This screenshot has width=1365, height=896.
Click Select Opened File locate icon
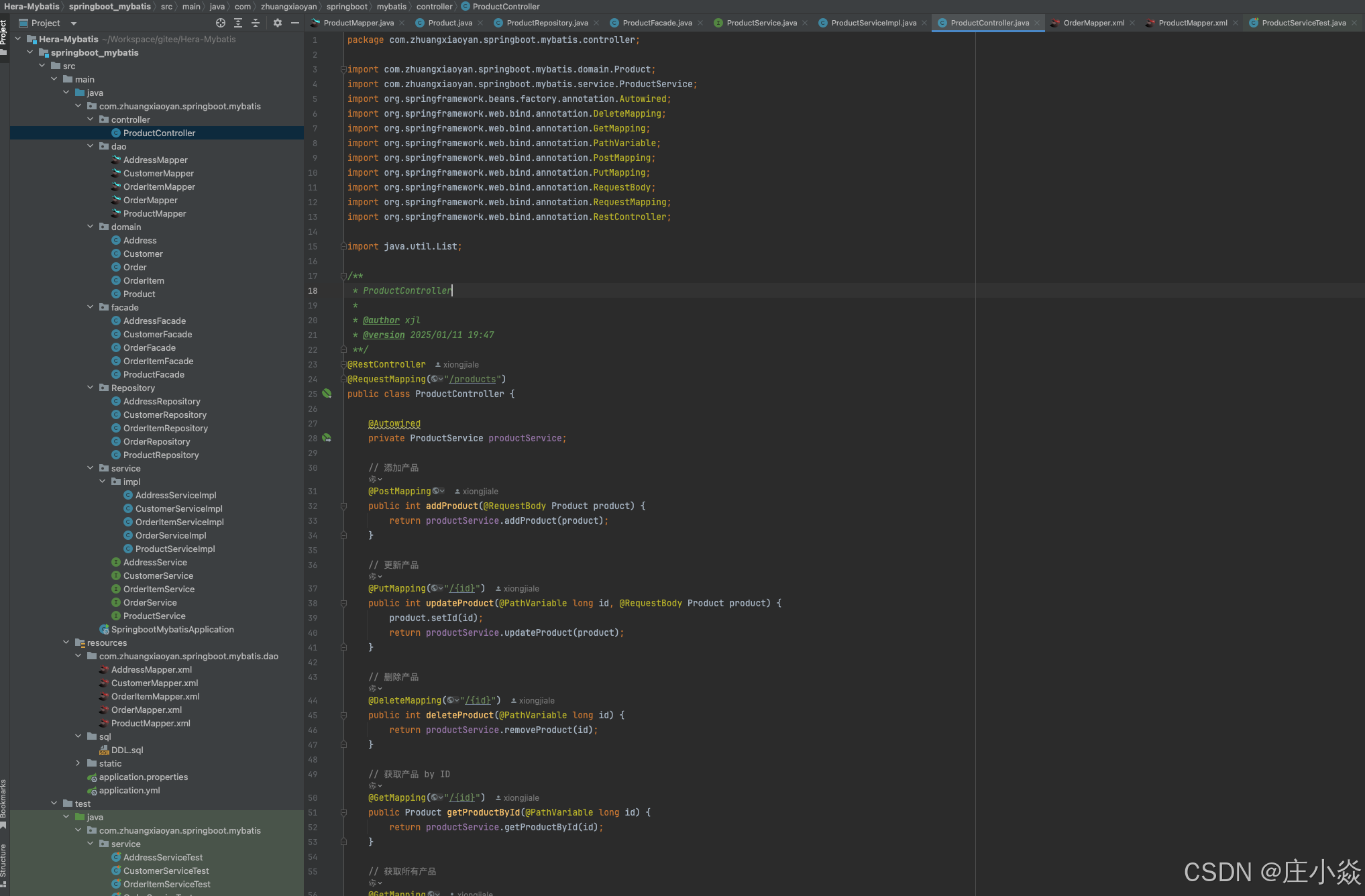pyautogui.click(x=220, y=23)
